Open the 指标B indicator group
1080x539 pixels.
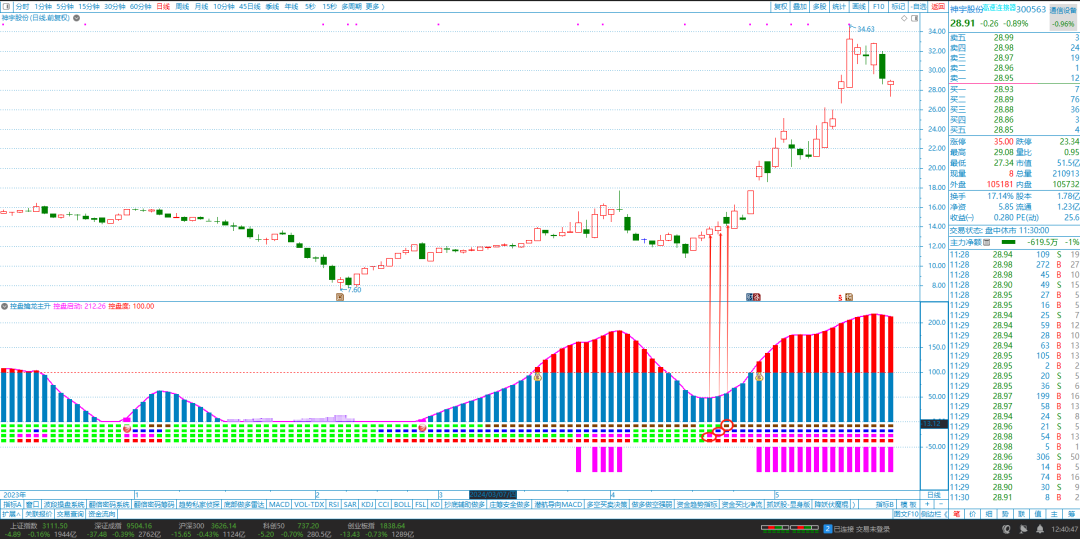[x=885, y=504]
